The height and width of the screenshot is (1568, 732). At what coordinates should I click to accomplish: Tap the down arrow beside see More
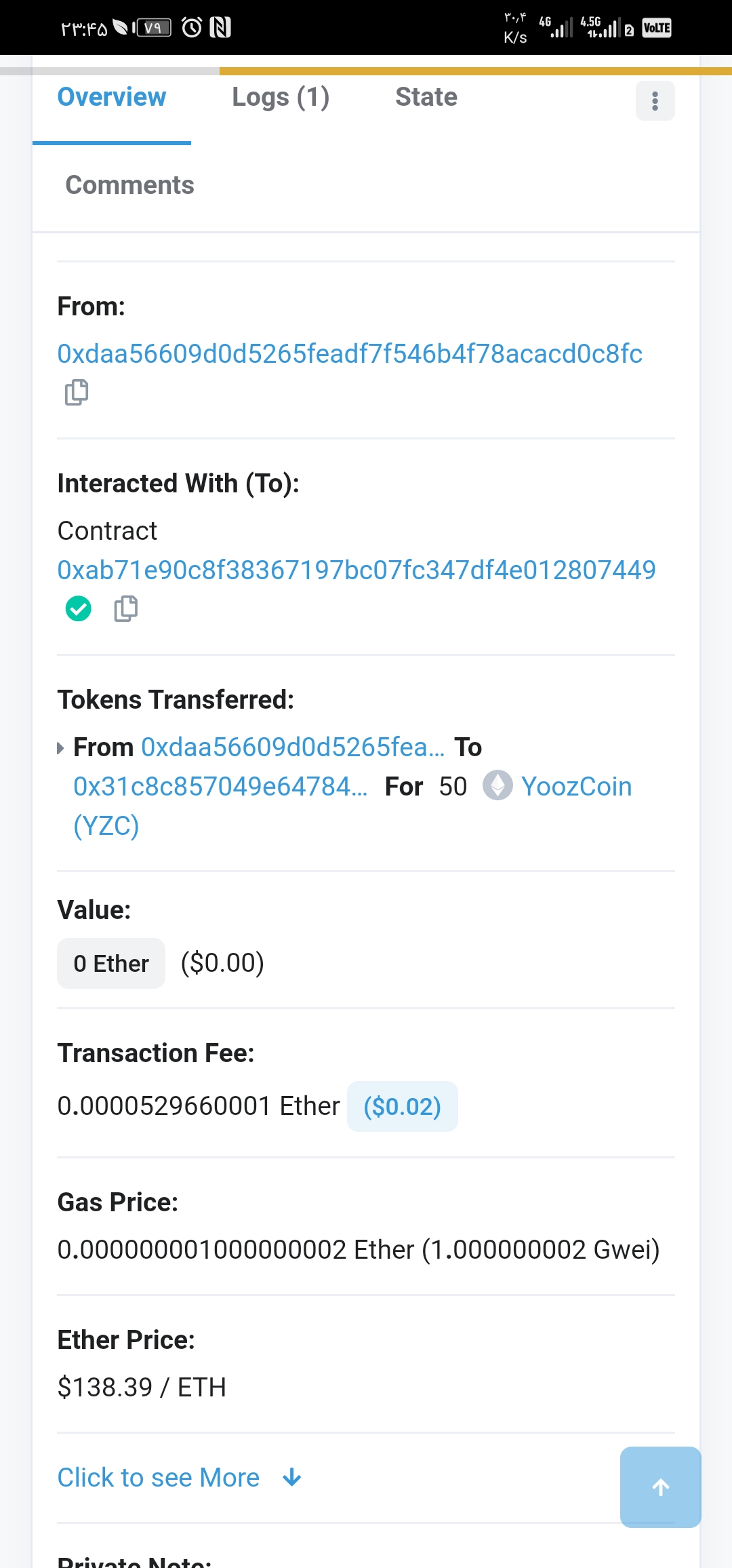pos(292,1477)
